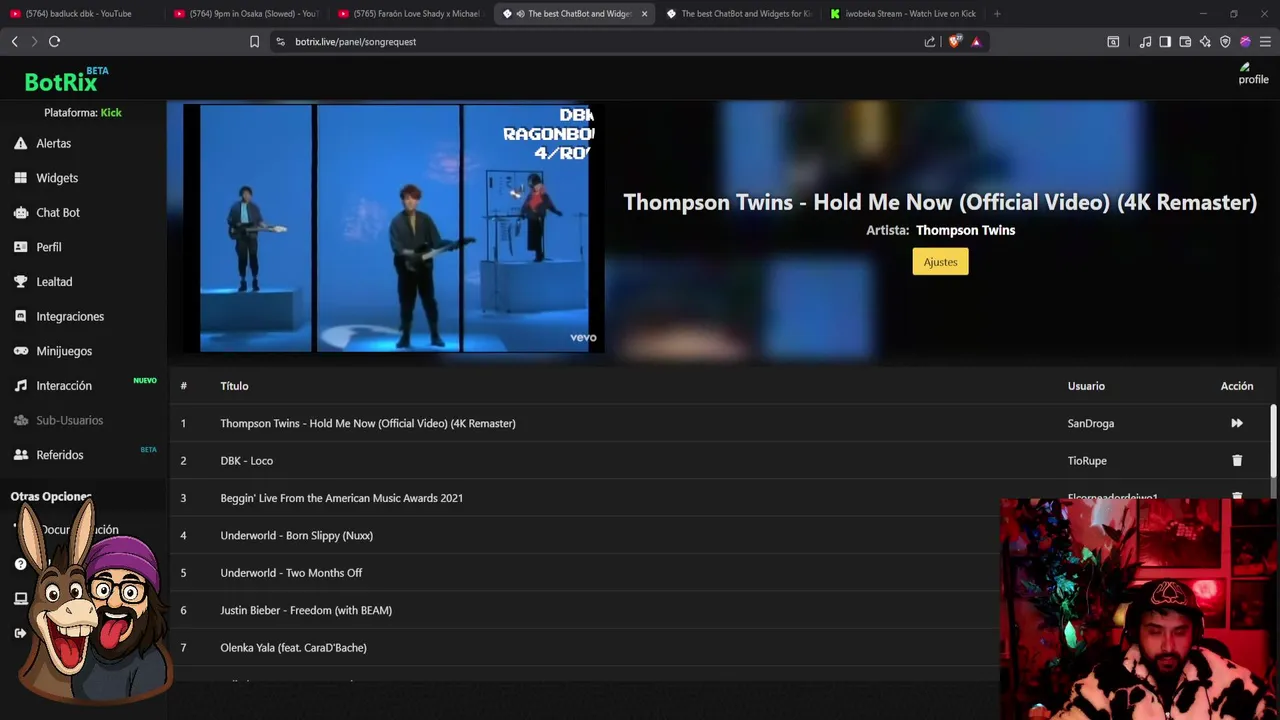Click the help question mark icon

point(20,564)
